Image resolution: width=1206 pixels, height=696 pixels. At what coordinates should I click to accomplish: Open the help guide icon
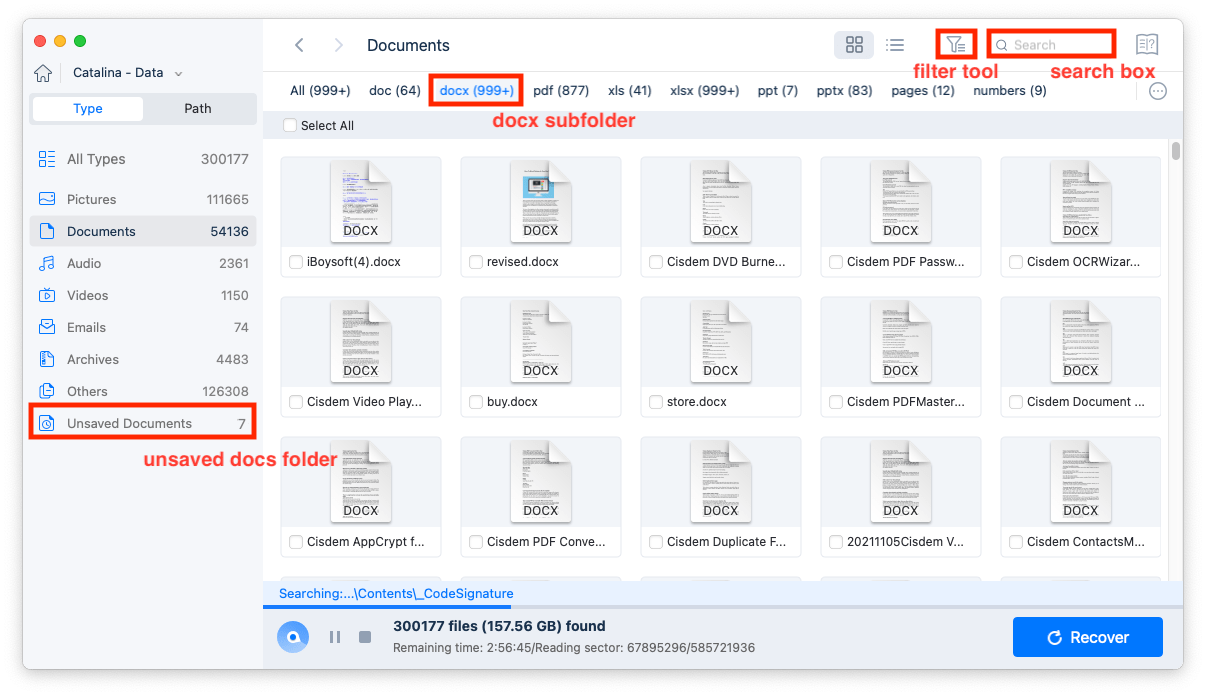click(x=1146, y=44)
